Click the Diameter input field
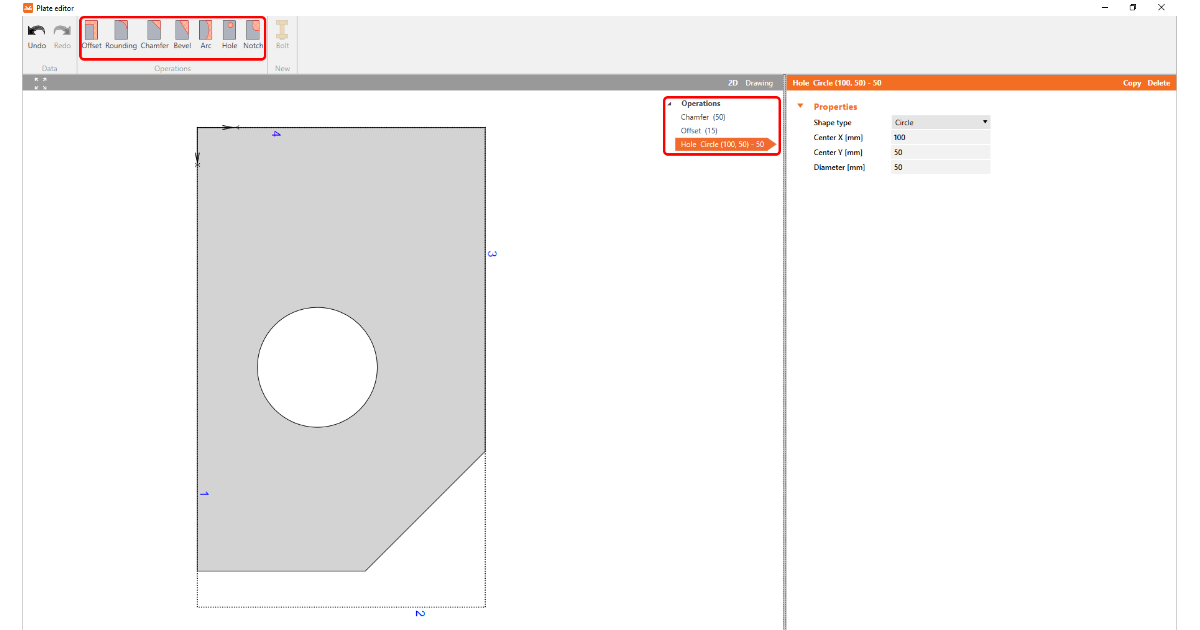This screenshot has height=630, width=1200. 940,167
